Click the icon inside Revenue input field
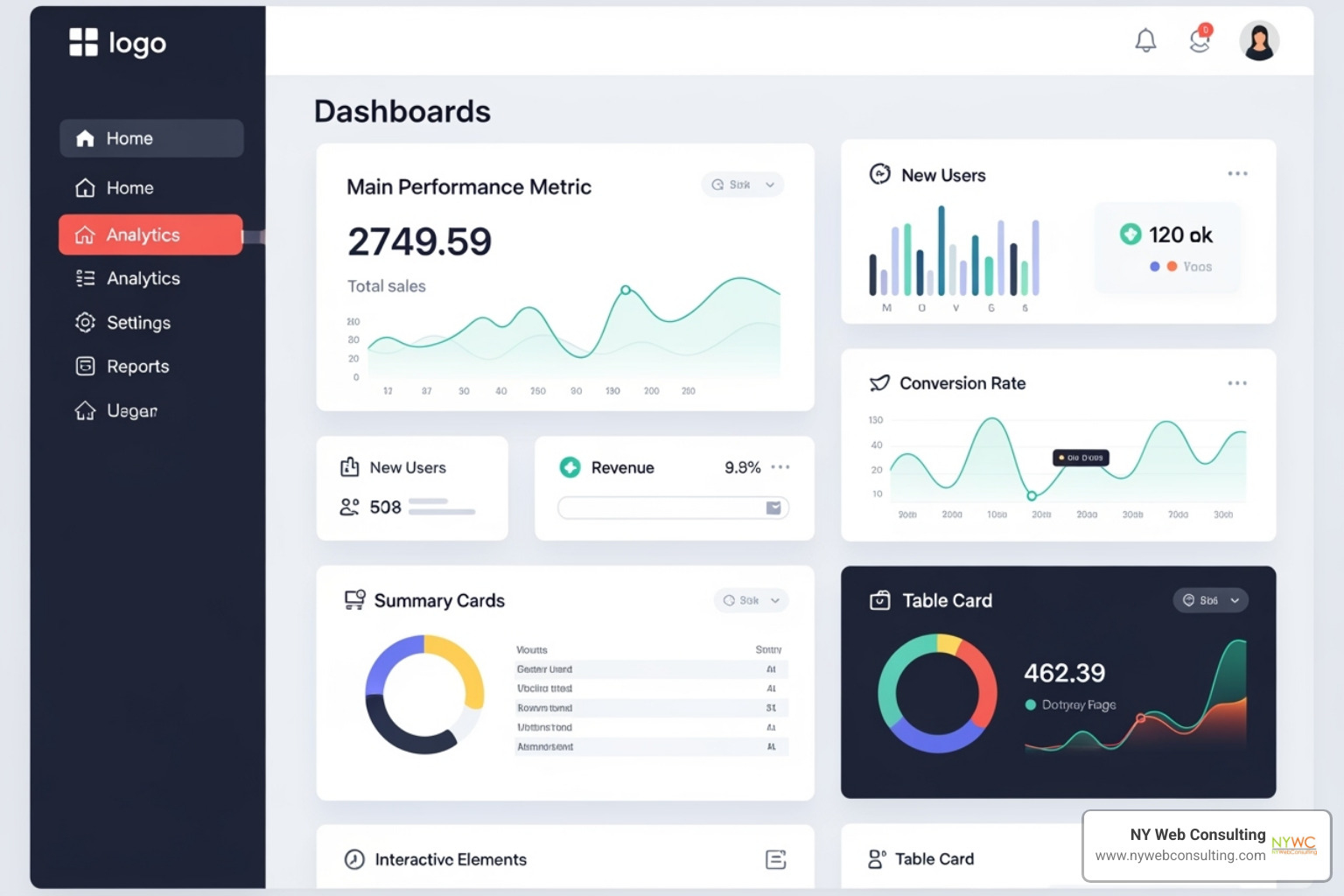The height and width of the screenshot is (896, 1344). (x=773, y=507)
